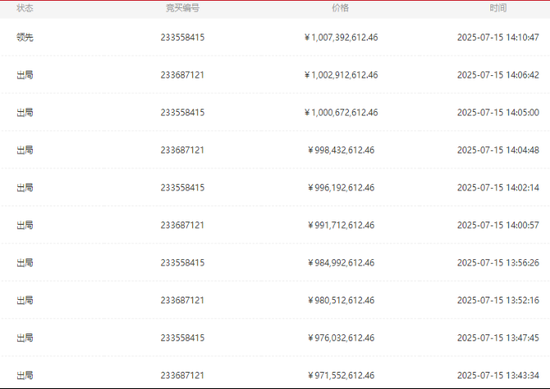Click the timestamp 2025-07-15 14:10:47

pos(498,37)
